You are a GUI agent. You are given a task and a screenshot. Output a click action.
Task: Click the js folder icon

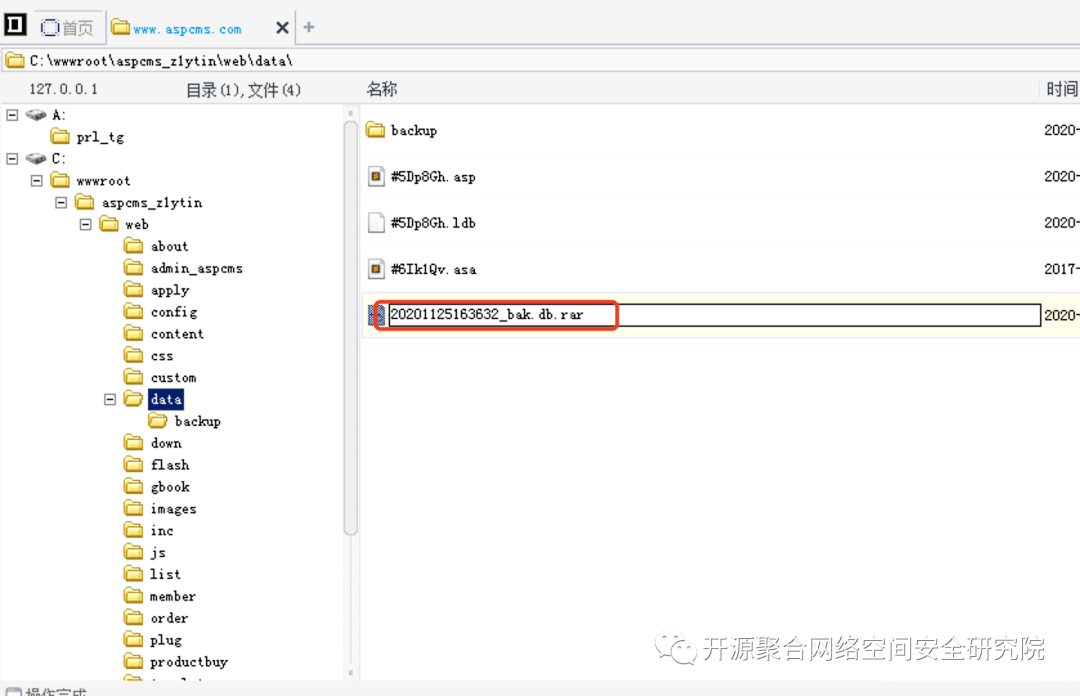point(134,553)
